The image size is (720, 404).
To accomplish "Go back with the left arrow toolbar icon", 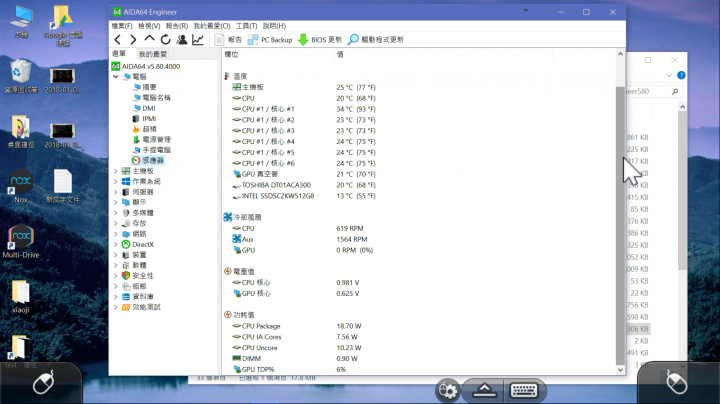I will [x=118, y=39].
